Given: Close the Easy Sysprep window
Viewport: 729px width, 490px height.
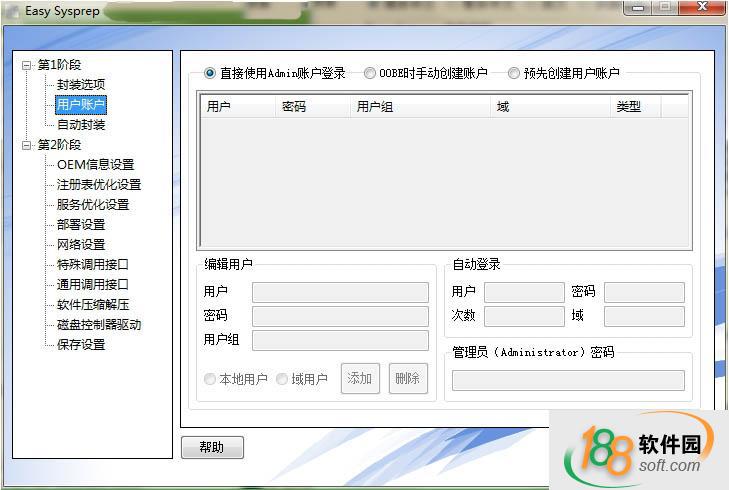Looking at the screenshot, I should (702, 7).
